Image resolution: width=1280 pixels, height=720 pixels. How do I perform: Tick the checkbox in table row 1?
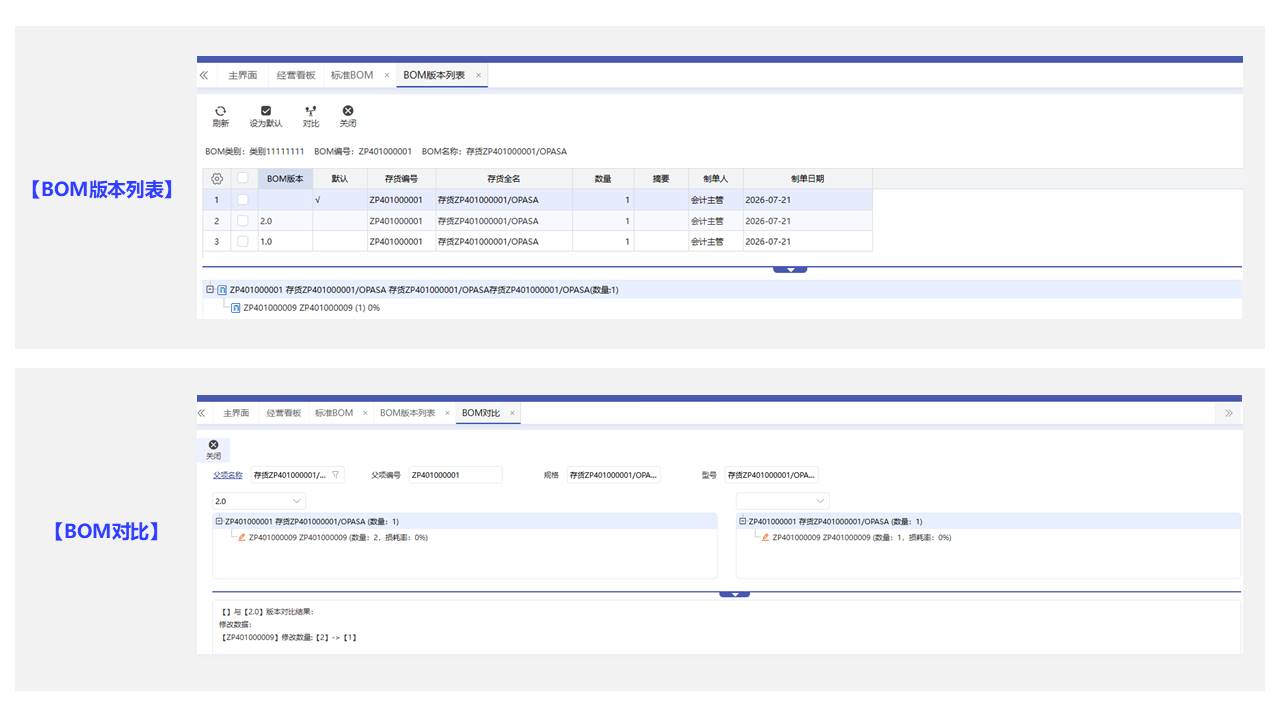coord(242,200)
